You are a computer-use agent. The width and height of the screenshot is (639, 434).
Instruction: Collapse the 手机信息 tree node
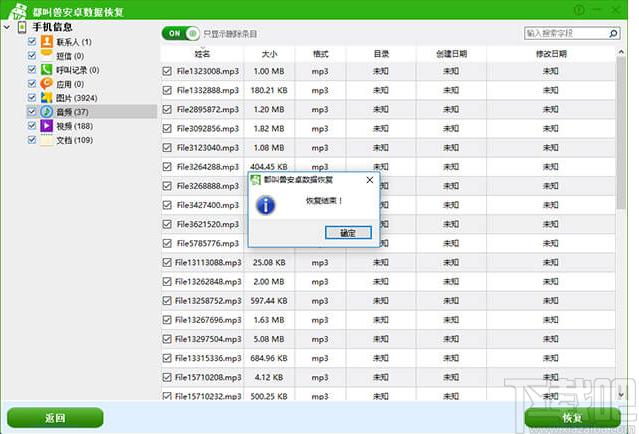click(8, 27)
